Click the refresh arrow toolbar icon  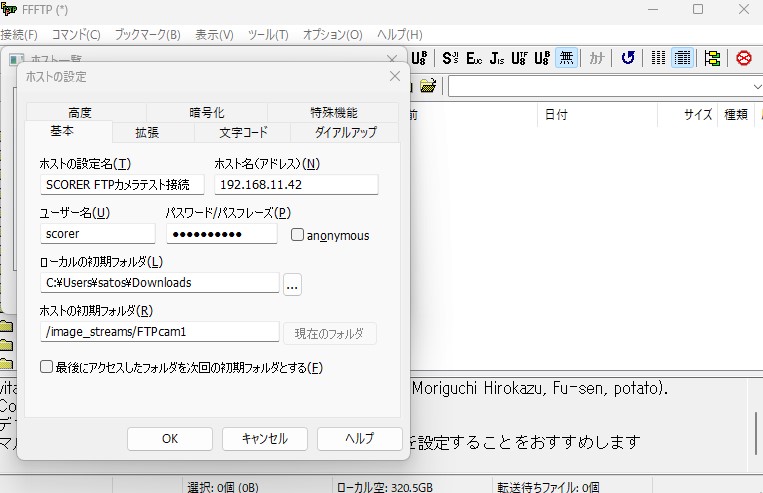pyautogui.click(x=628, y=58)
